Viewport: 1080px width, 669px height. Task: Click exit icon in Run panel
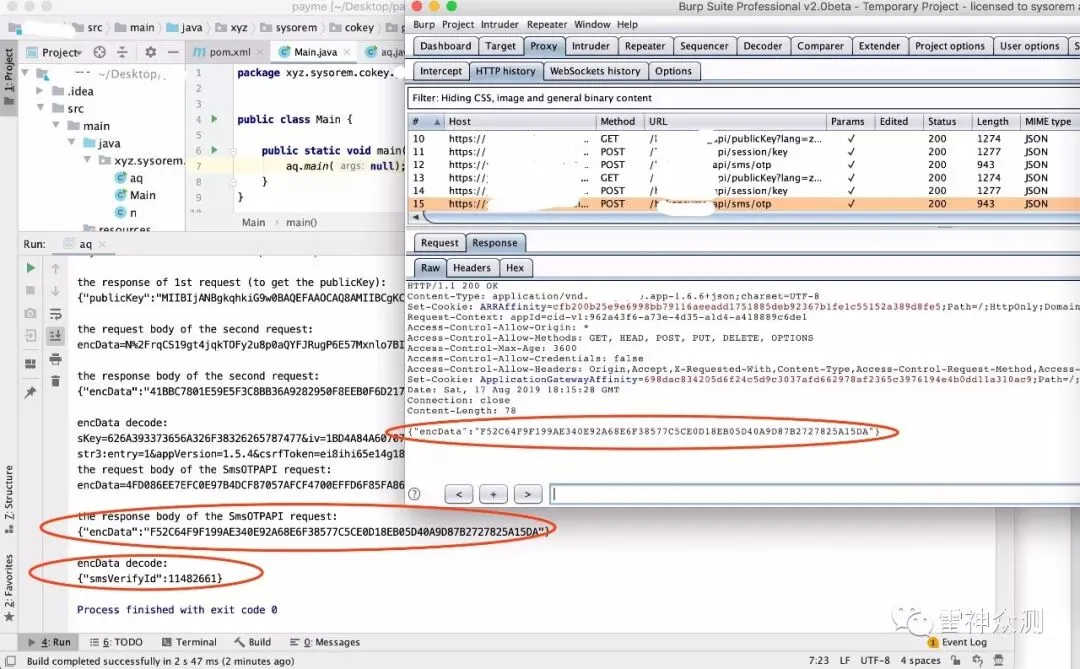coord(30,336)
